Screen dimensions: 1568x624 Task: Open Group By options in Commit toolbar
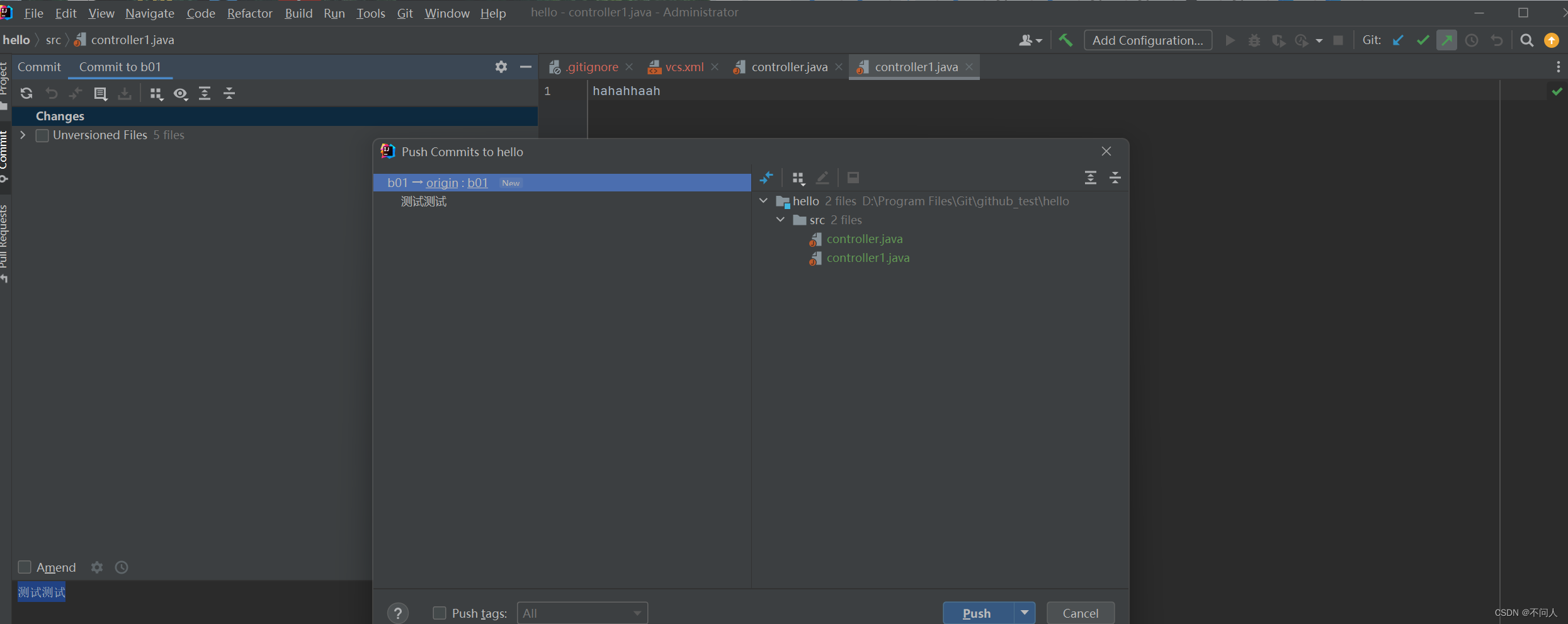pos(156,94)
